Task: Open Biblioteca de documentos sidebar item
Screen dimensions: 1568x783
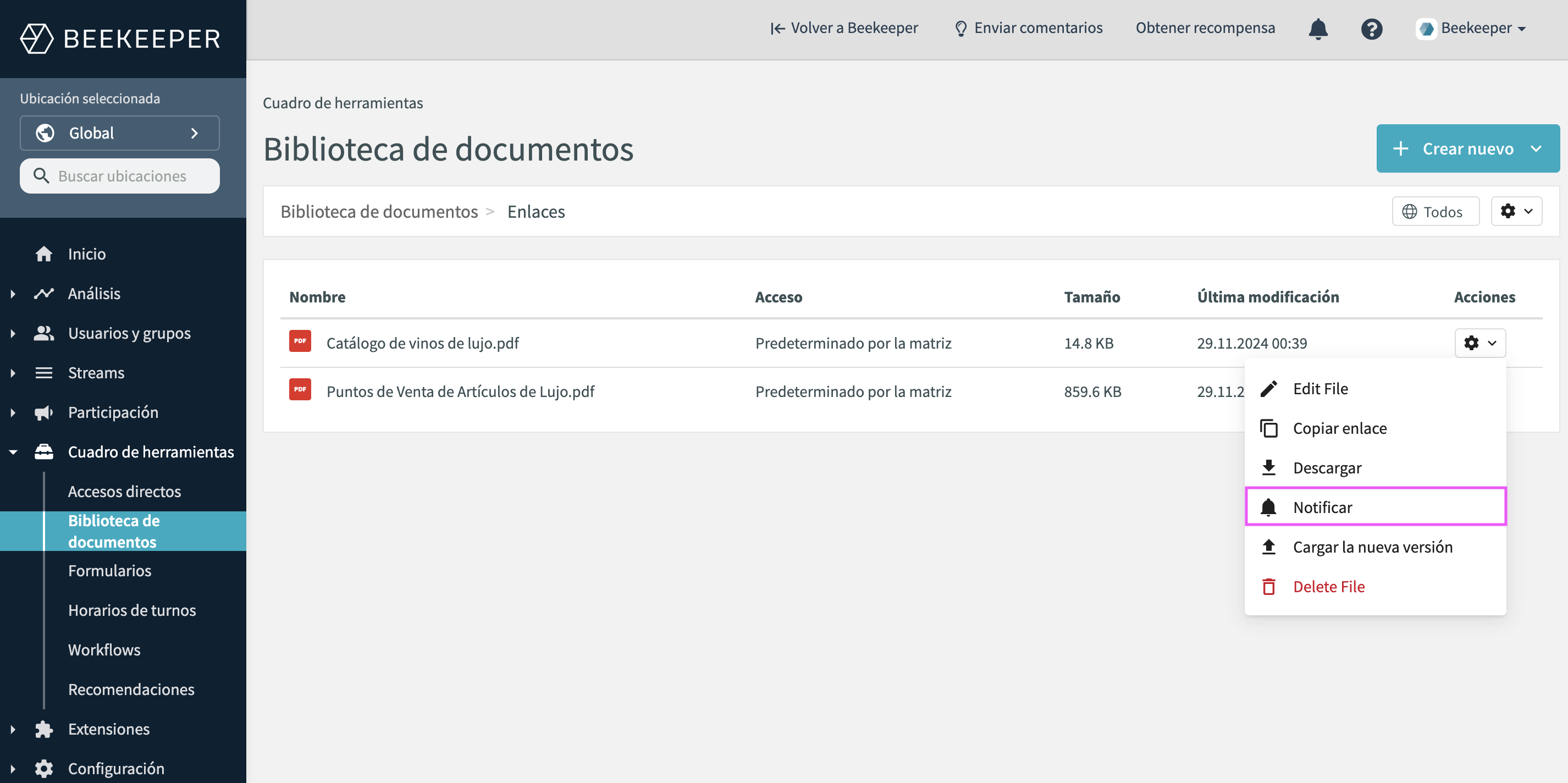Action: click(123, 531)
